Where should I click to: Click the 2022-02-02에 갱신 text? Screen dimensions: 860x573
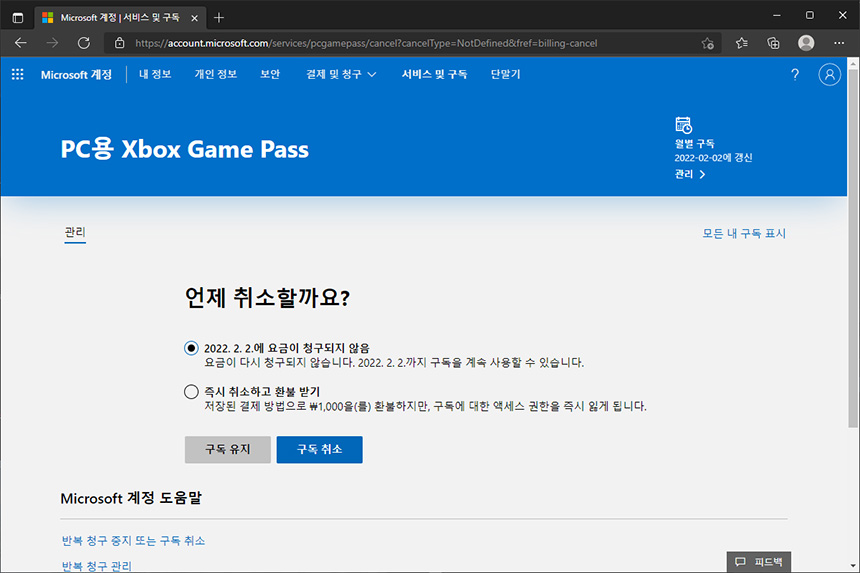[713, 158]
